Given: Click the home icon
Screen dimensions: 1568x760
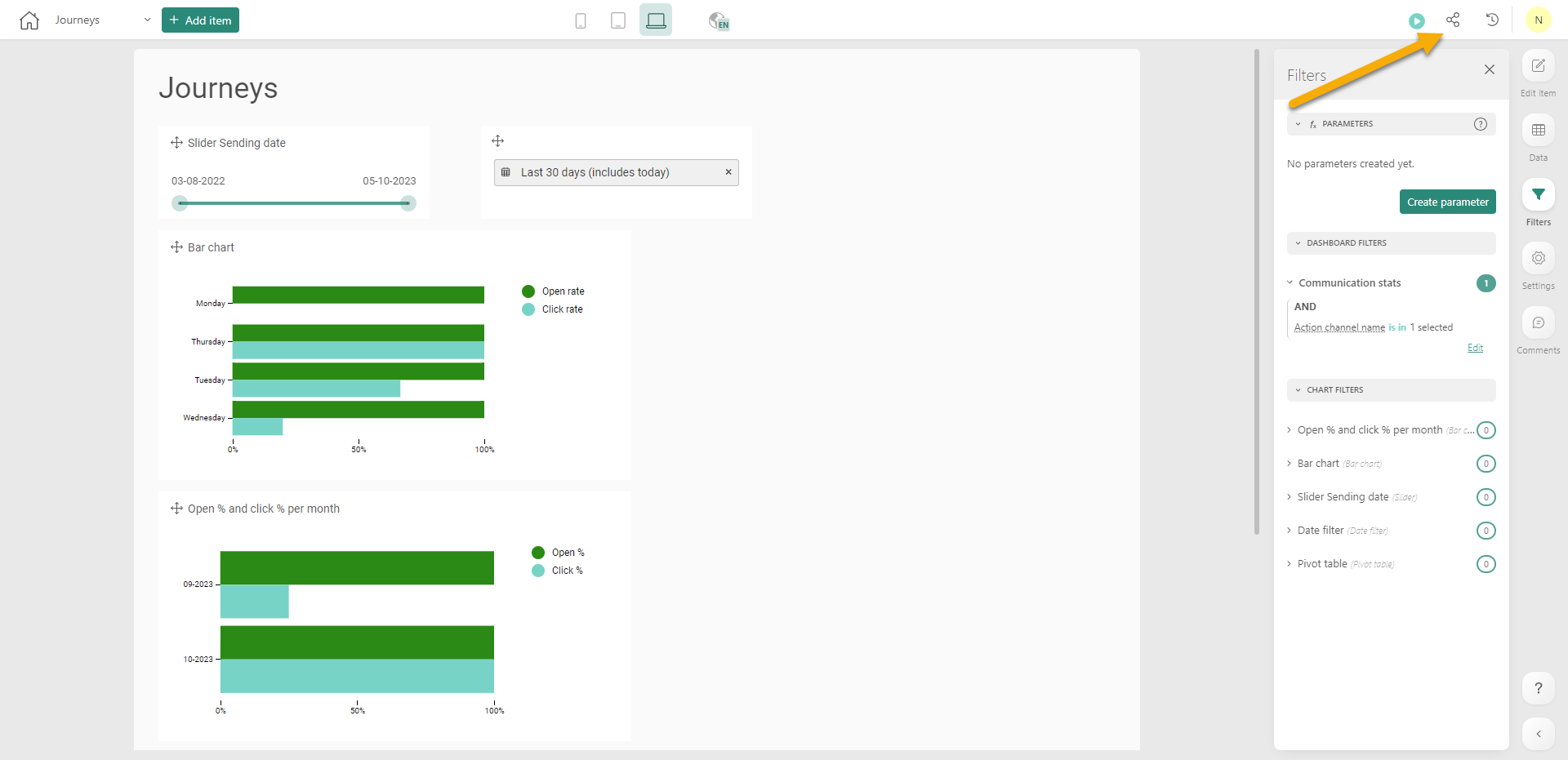Looking at the screenshot, I should click(29, 20).
